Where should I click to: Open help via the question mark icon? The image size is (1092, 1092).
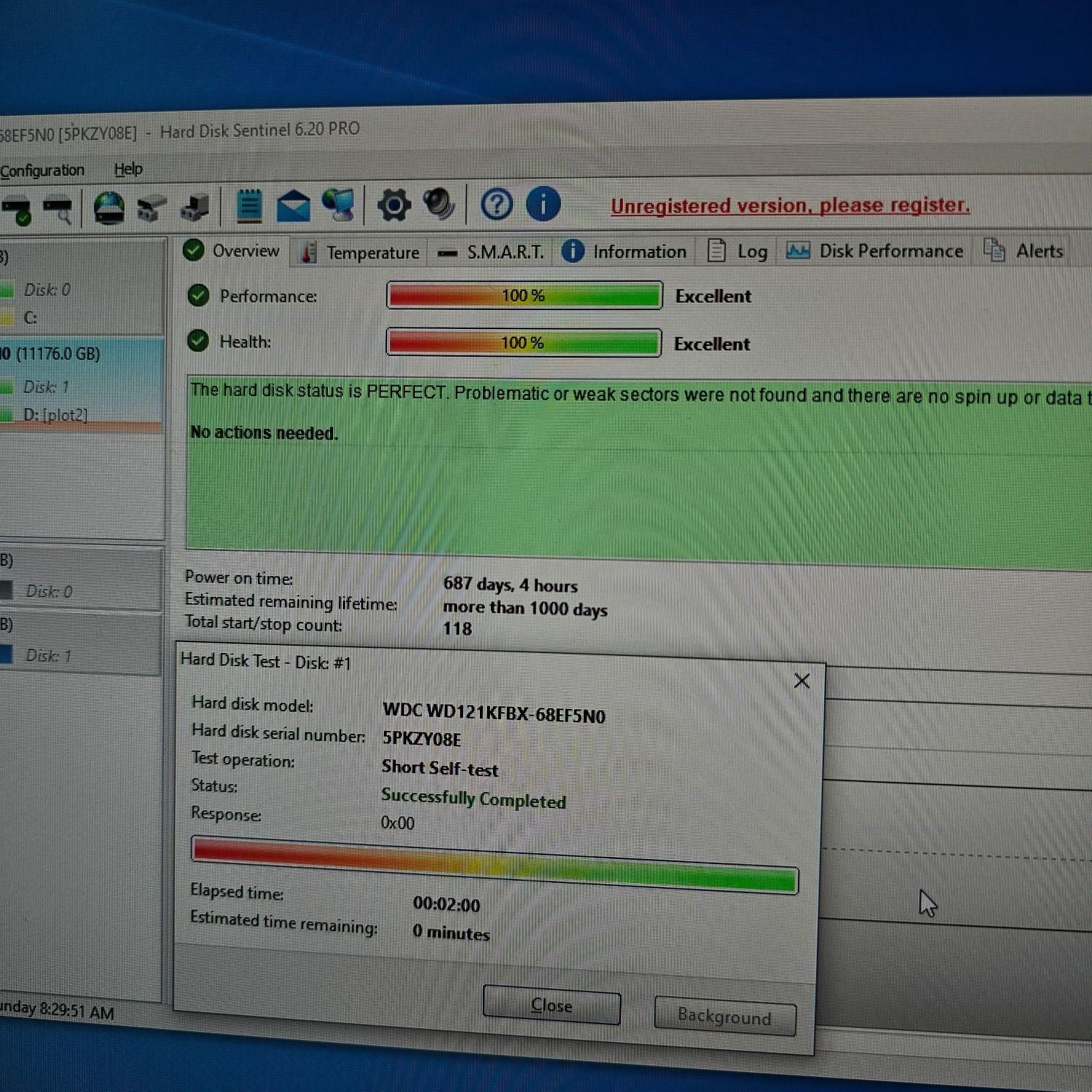click(x=496, y=205)
